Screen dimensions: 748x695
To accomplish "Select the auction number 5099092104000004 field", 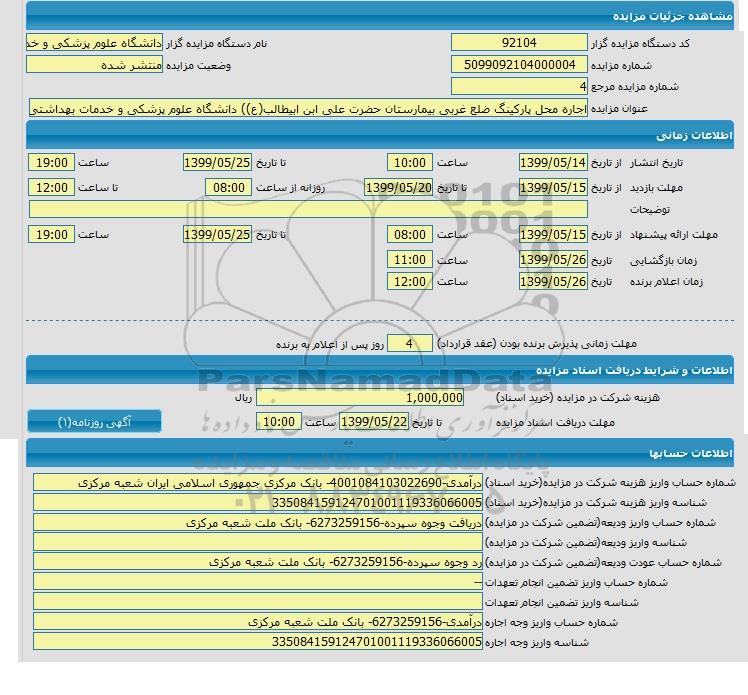I will 519,64.
